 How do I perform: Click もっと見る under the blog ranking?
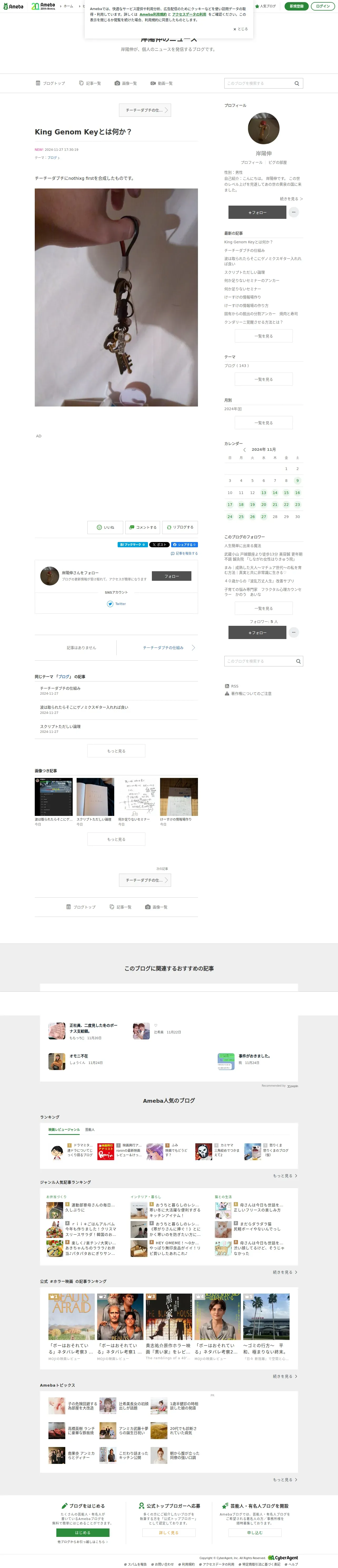[285, 1175]
